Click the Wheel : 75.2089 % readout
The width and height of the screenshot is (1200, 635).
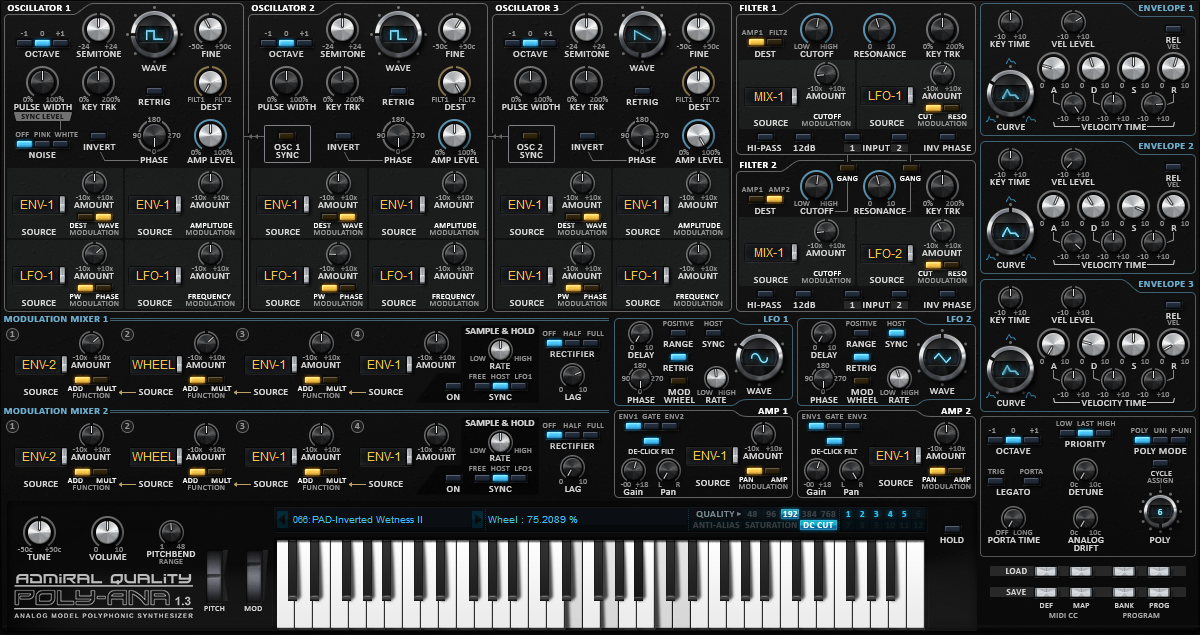(x=533, y=520)
